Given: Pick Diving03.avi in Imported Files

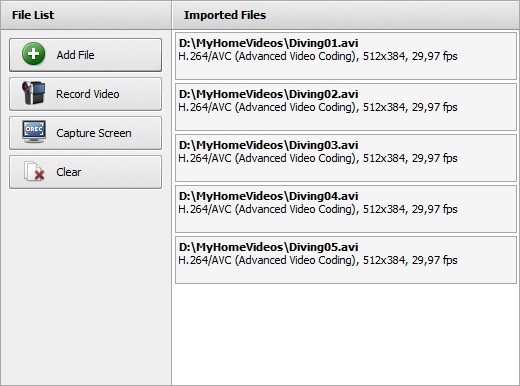Looking at the screenshot, I should click(x=346, y=158).
